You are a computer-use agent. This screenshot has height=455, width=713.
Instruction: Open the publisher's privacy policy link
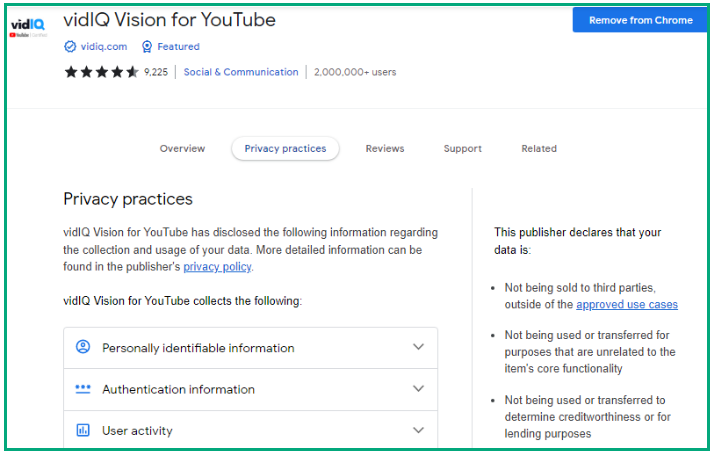coord(217,267)
